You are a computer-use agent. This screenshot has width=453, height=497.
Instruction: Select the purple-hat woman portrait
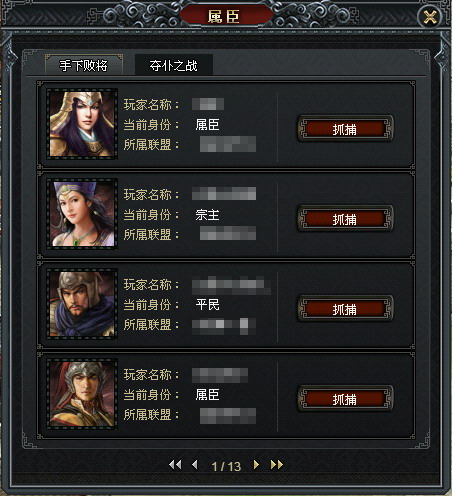click(x=82, y=214)
